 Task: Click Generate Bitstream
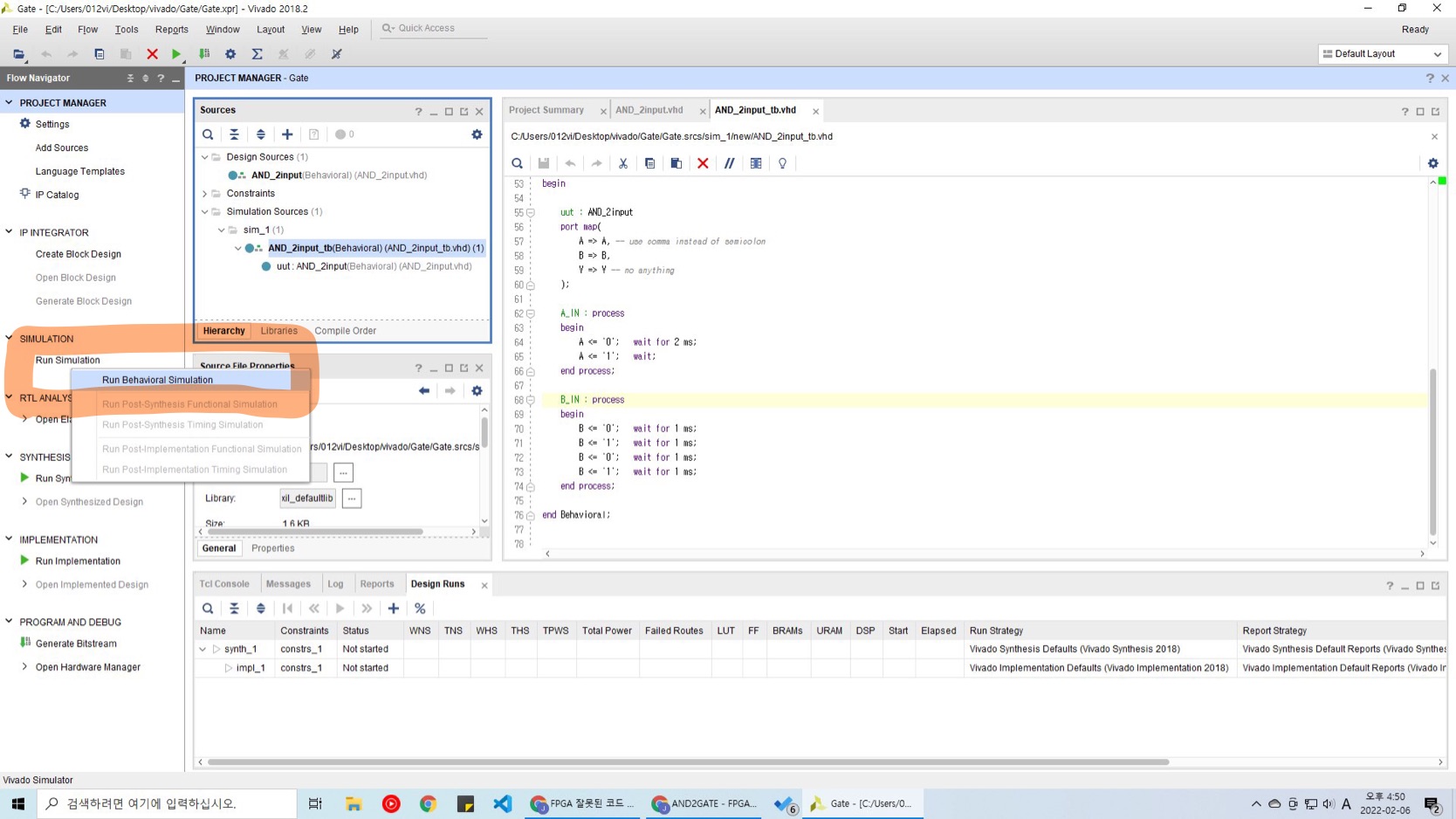click(76, 643)
